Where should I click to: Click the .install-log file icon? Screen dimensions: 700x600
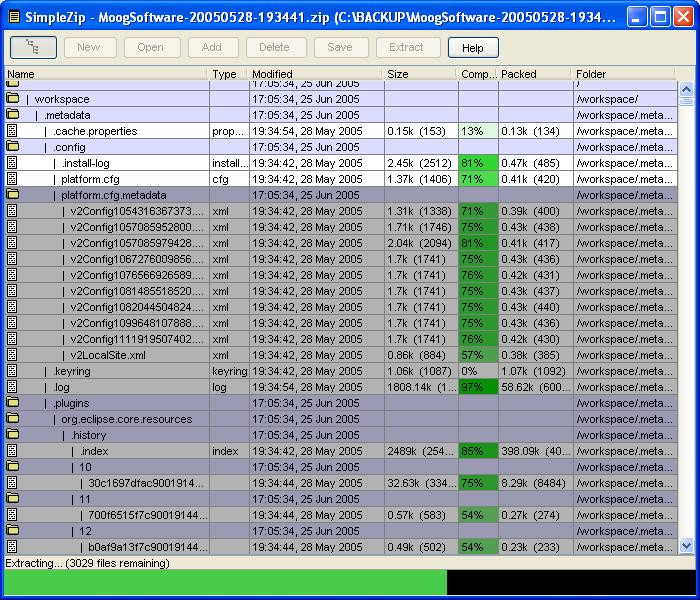tap(12, 163)
